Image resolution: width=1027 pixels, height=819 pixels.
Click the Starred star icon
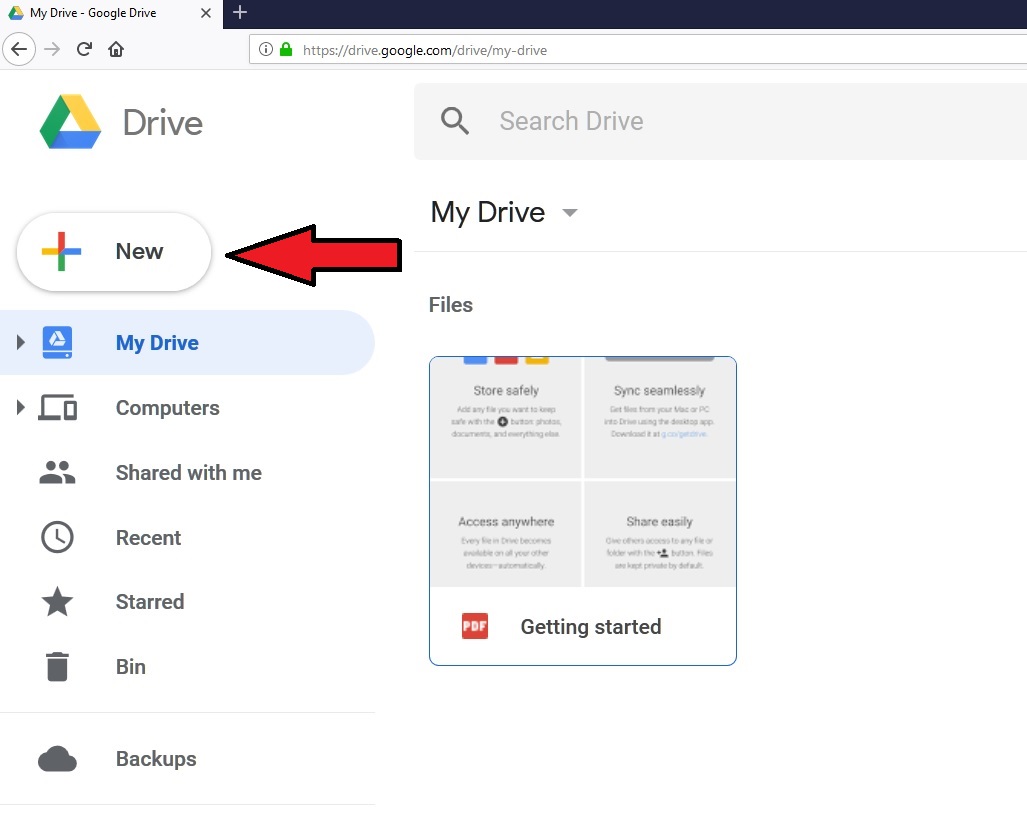coord(57,601)
